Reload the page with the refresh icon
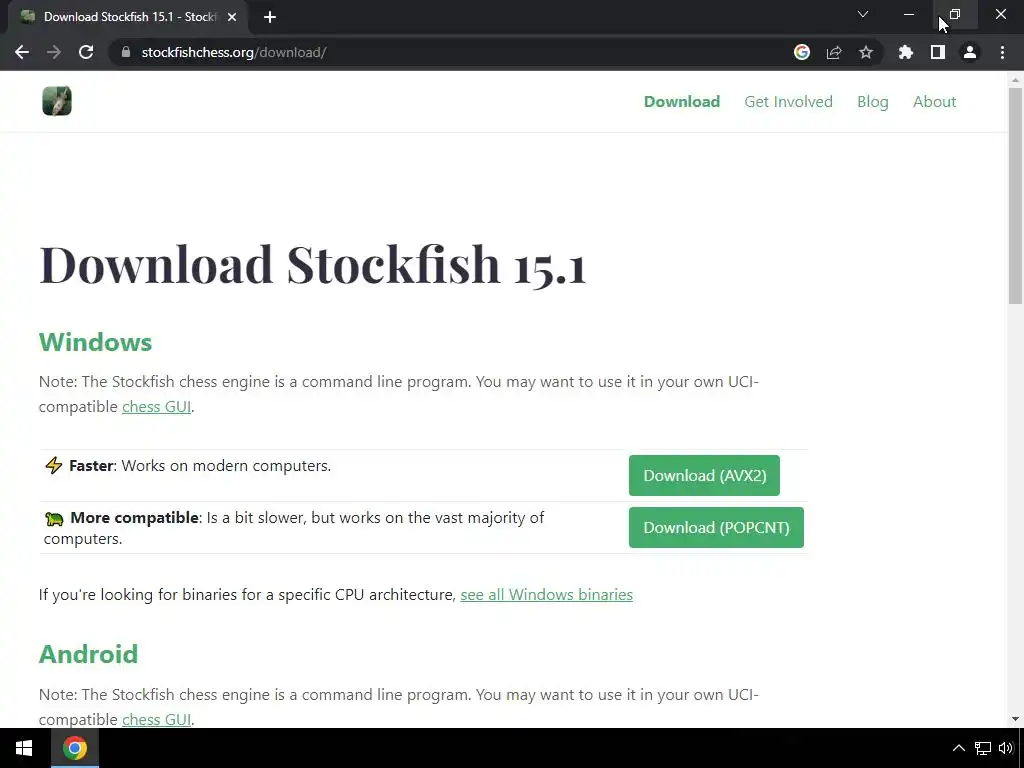 86,52
